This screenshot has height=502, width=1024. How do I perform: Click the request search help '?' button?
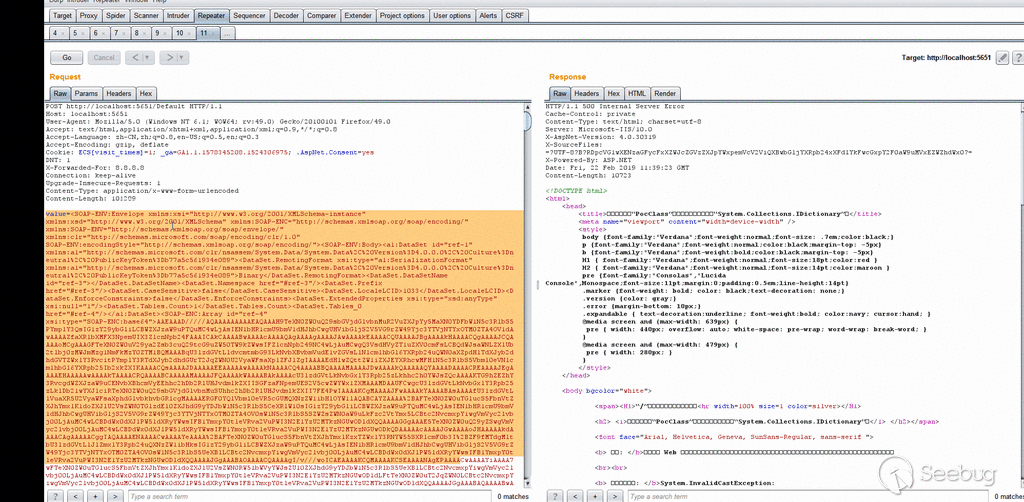point(56,496)
